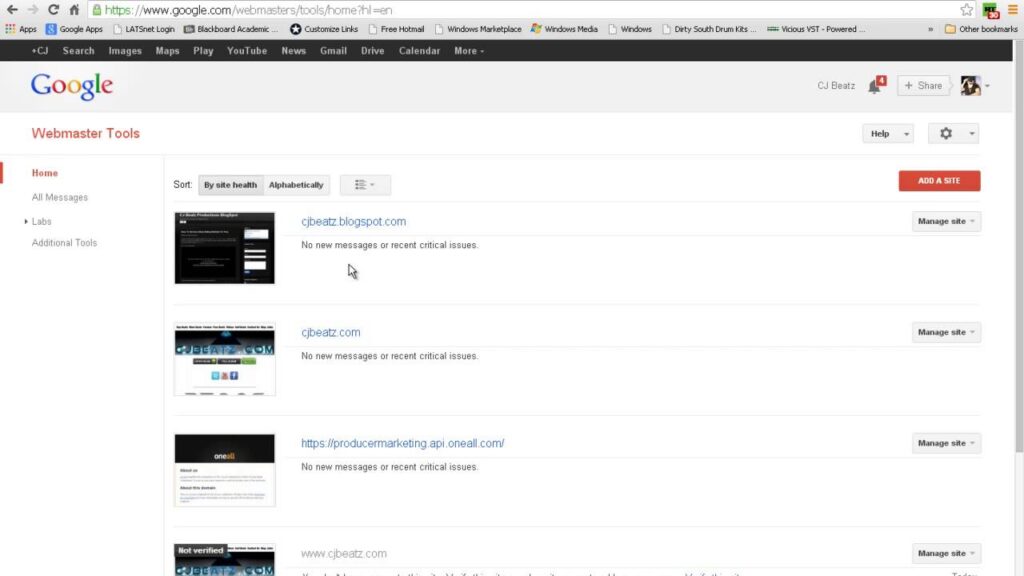Open the Vicious VST bookmark
Image resolution: width=1024 pixels, height=576 pixels.
click(816, 29)
